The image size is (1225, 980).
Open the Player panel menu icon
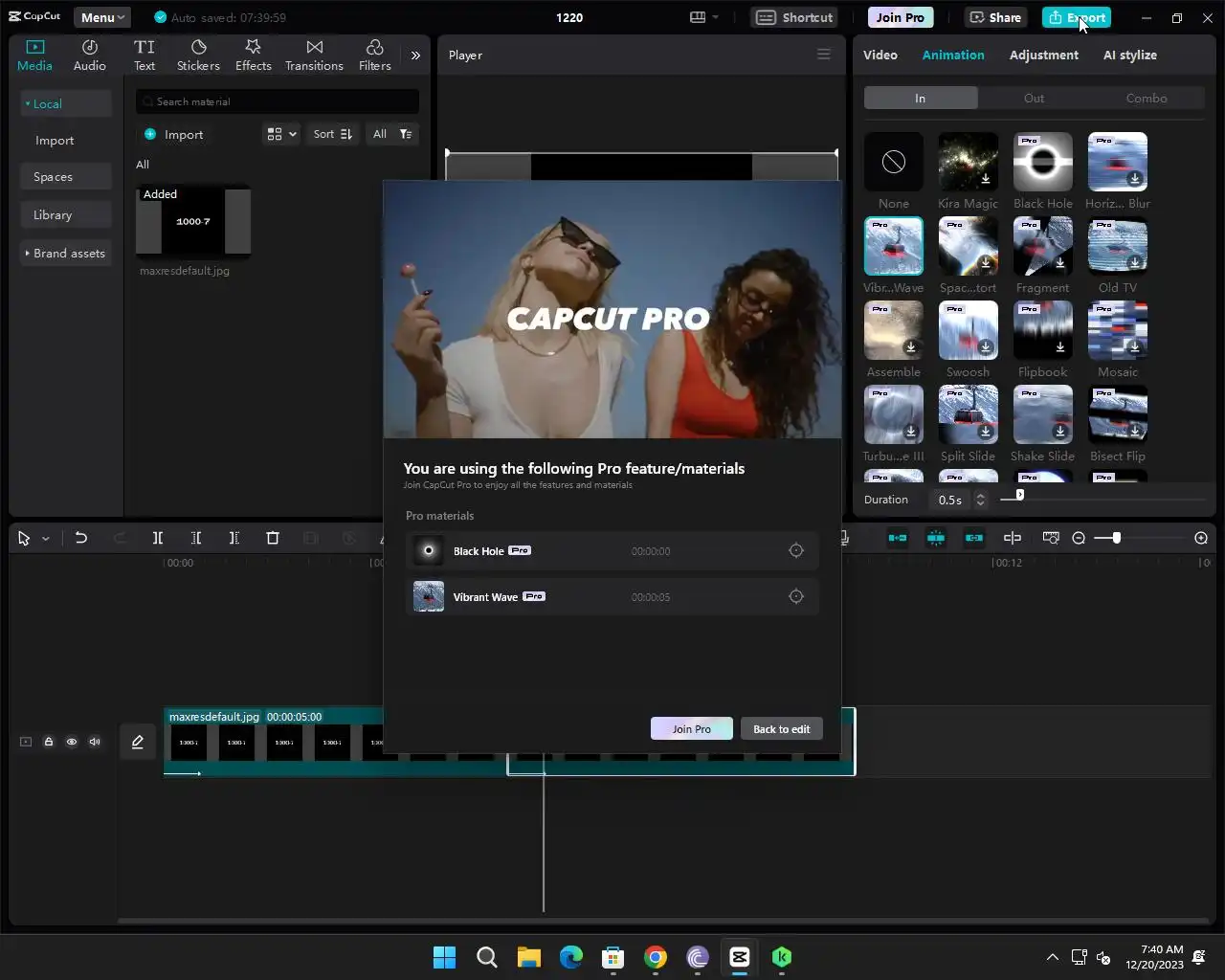[x=823, y=55]
